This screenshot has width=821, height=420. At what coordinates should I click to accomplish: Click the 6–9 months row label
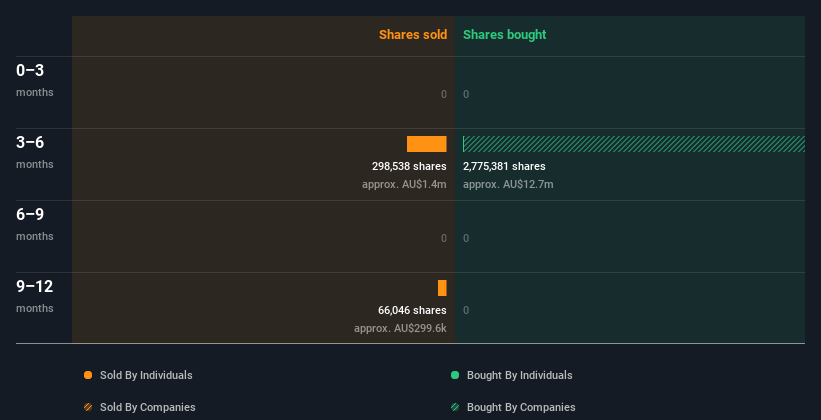(x=35, y=224)
